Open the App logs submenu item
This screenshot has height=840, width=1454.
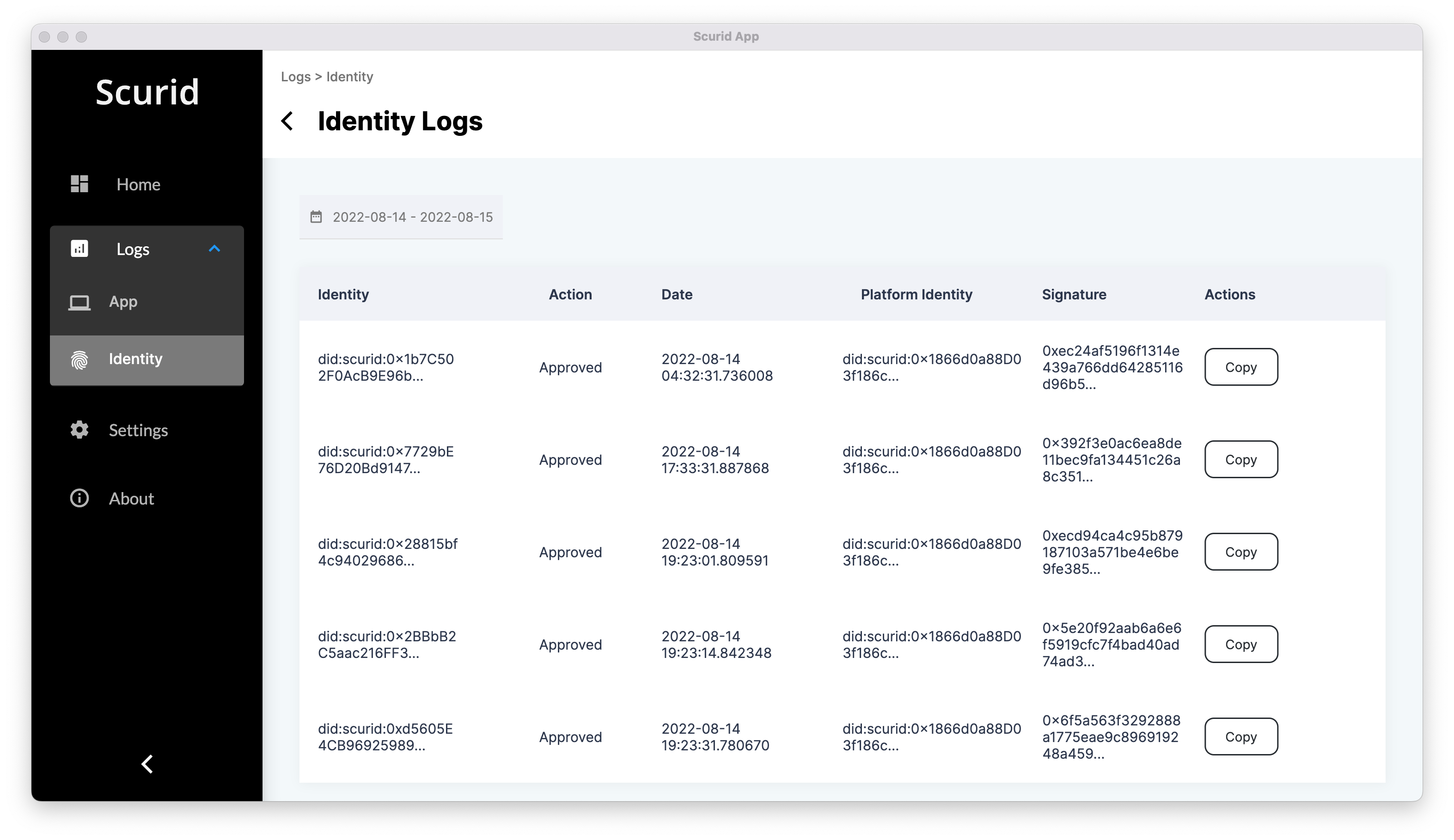pos(147,302)
